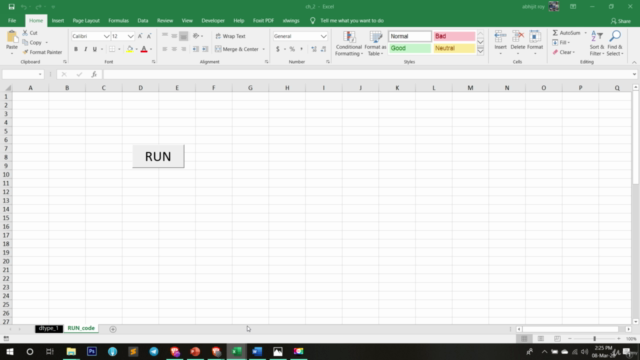Viewport: 640px width, 360px height.
Task: Apply Percent style
Action: click(292, 49)
